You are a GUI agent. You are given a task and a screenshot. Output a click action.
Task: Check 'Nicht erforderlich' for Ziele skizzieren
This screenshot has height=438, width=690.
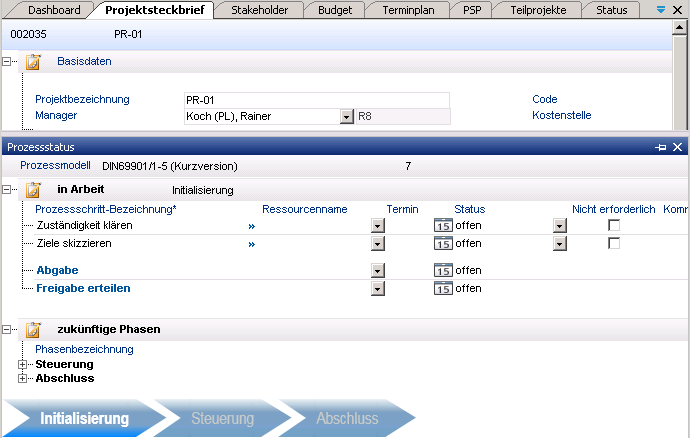coord(614,244)
